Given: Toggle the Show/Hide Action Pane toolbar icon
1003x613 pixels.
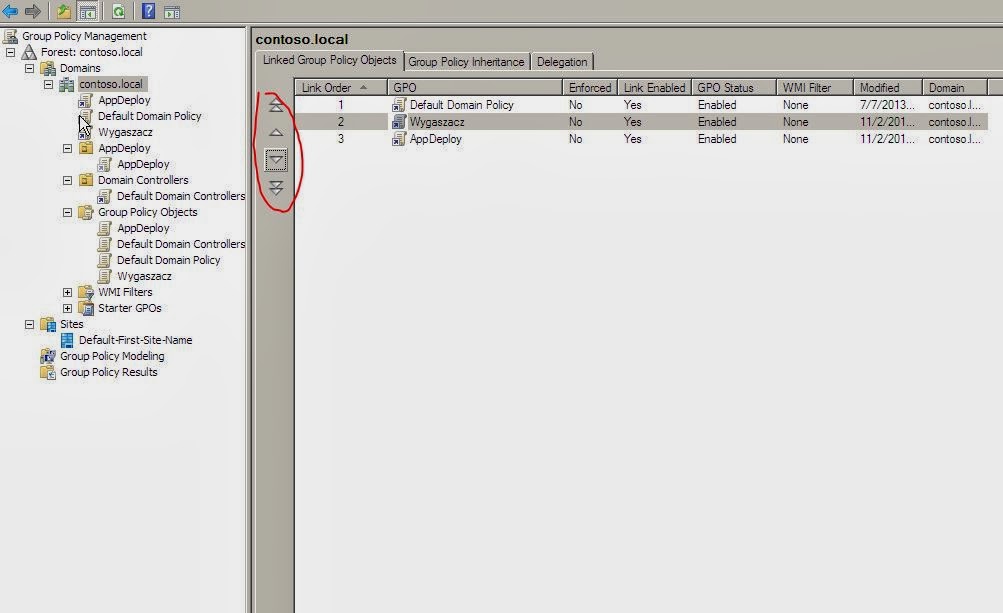Looking at the screenshot, I should pos(171,12).
